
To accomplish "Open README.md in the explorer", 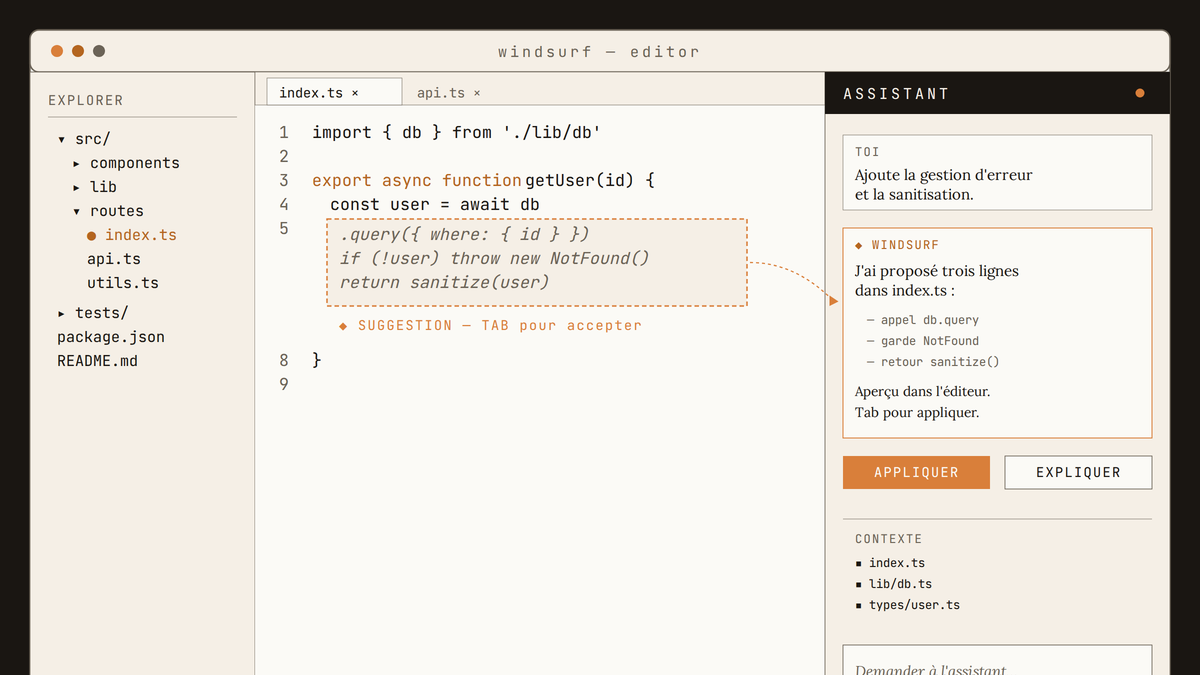I will 97,361.
